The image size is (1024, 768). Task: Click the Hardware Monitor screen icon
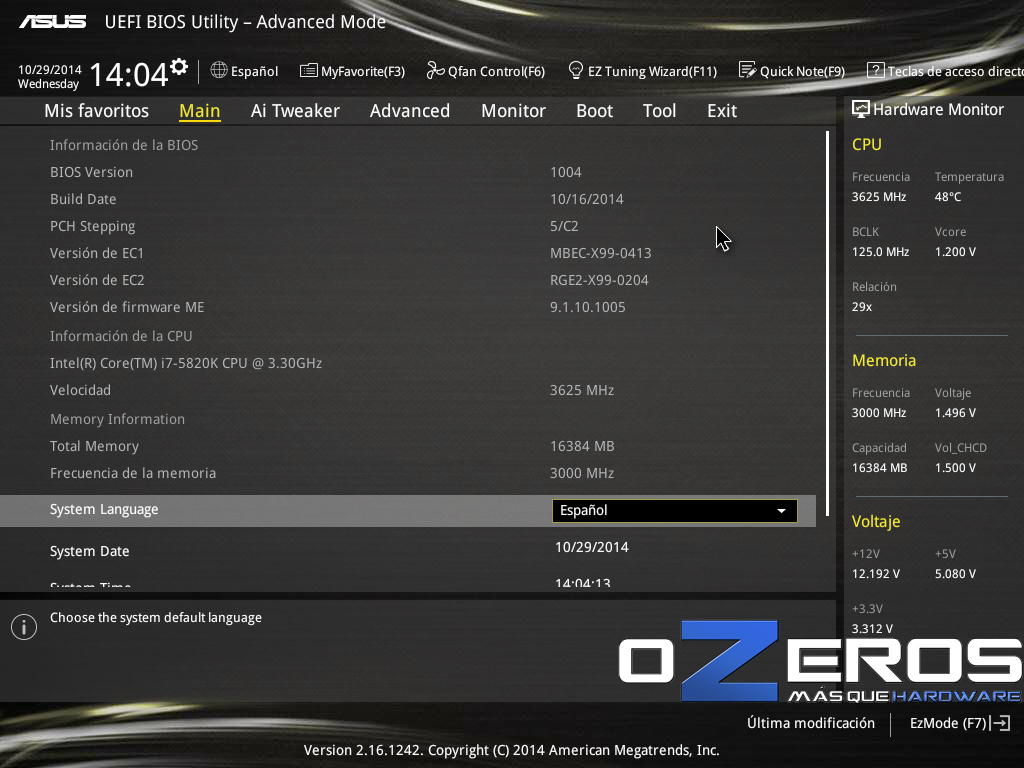tap(861, 109)
